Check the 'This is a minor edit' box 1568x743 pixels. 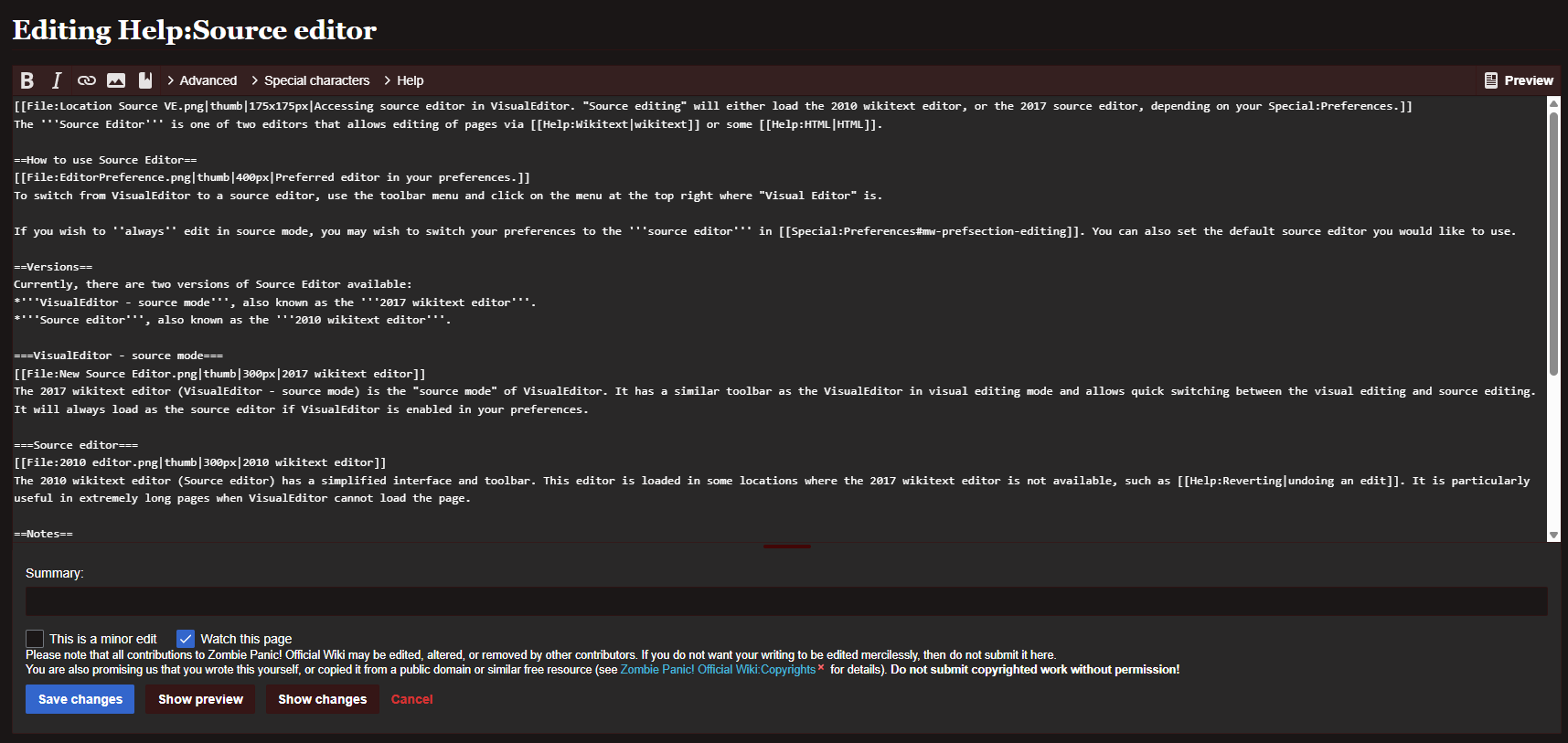[35, 639]
